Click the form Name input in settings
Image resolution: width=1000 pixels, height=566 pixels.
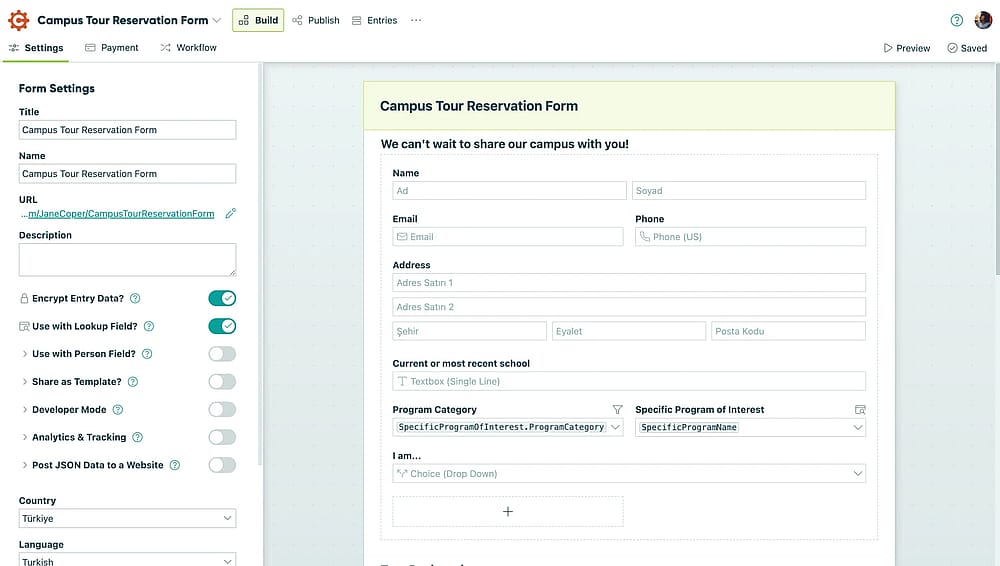pyautogui.click(x=128, y=174)
